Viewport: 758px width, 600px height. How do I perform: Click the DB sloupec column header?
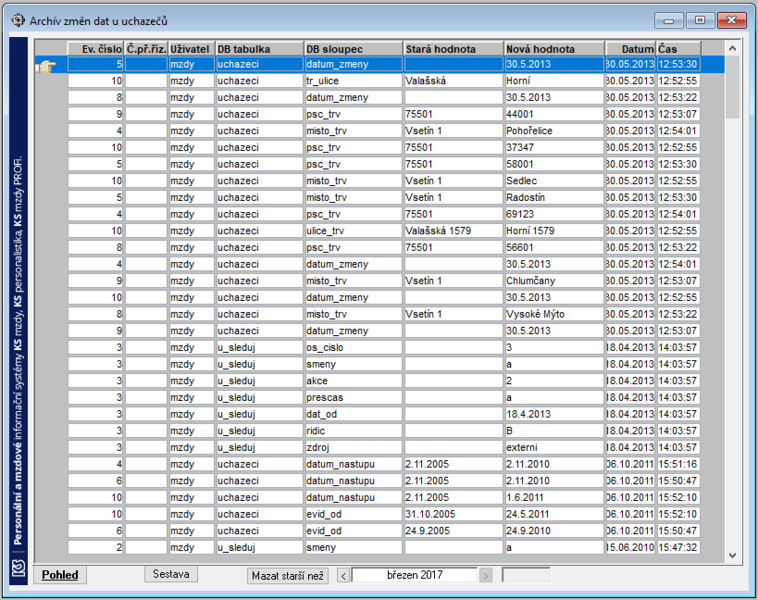click(353, 49)
